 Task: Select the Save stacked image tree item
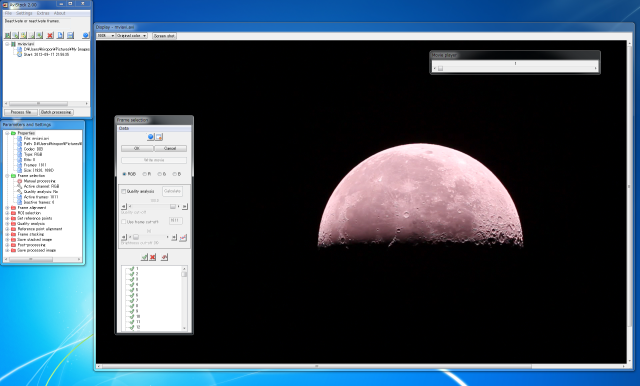click(35, 240)
